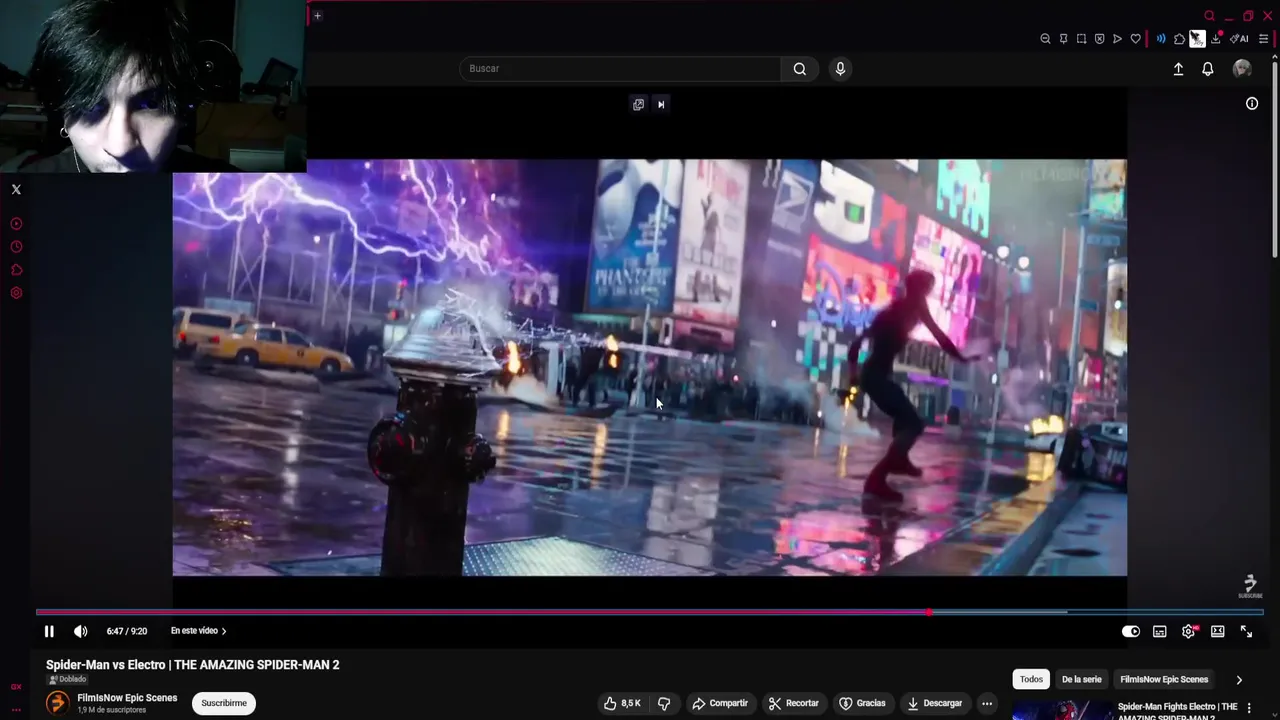The image size is (1280, 720).
Task: Toggle the autoplay switch in player
Action: coord(1130,631)
